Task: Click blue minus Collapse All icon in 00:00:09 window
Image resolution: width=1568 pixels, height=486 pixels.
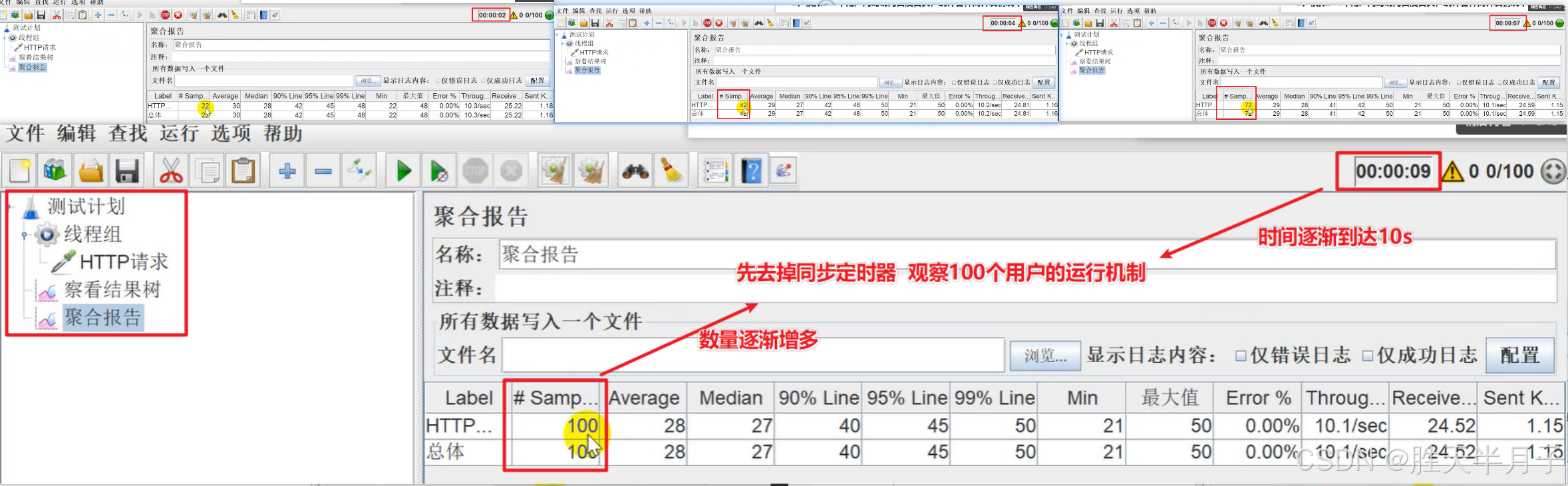Action: 323,170
